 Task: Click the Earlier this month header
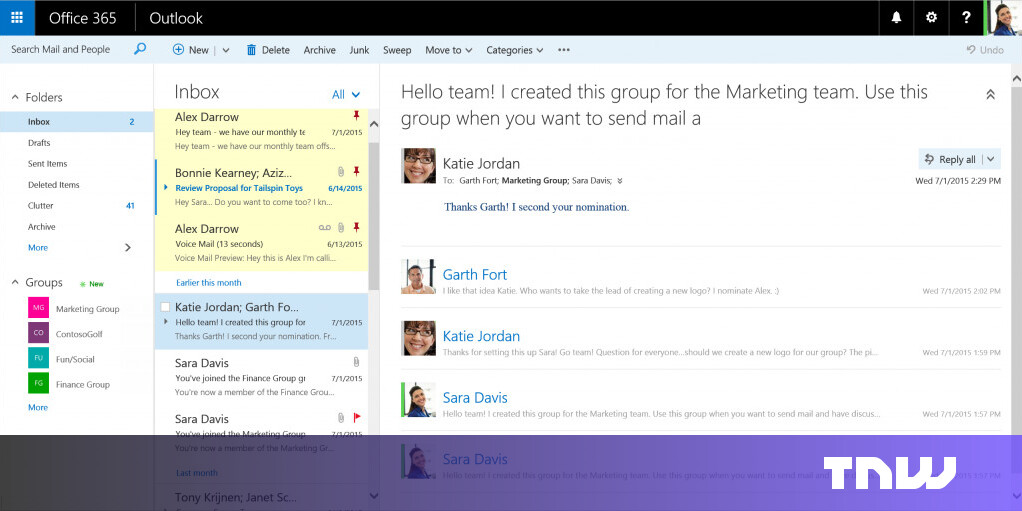point(209,283)
